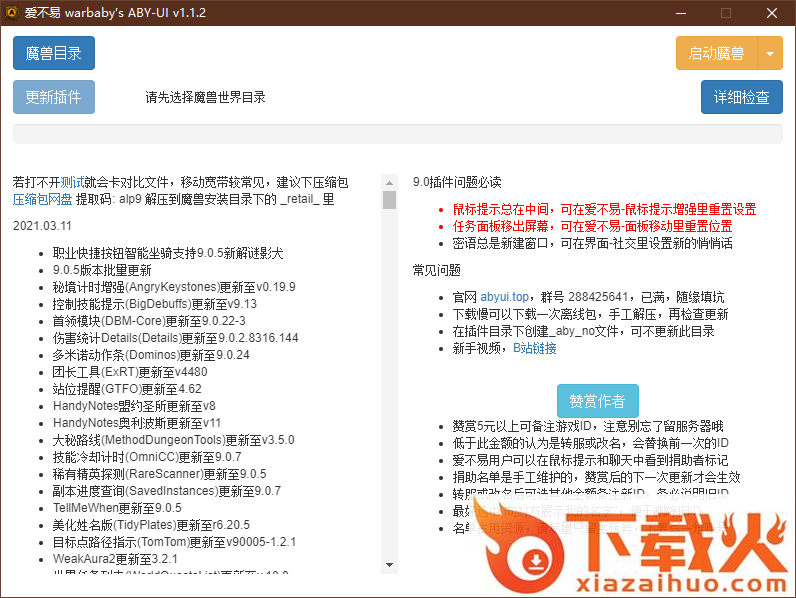The width and height of the screenshot is (796, 598).
Task: Run 详细检查 with the blue button
Action: click(x=741, y=98)
